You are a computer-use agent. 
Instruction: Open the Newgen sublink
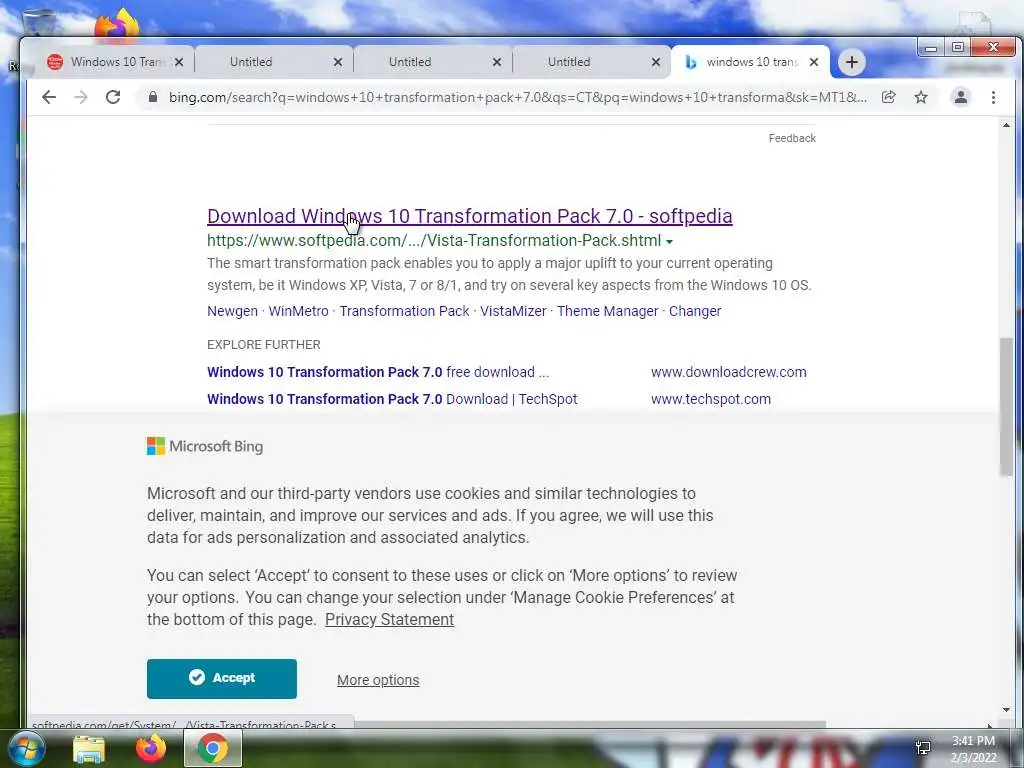[x=232, y=311]
